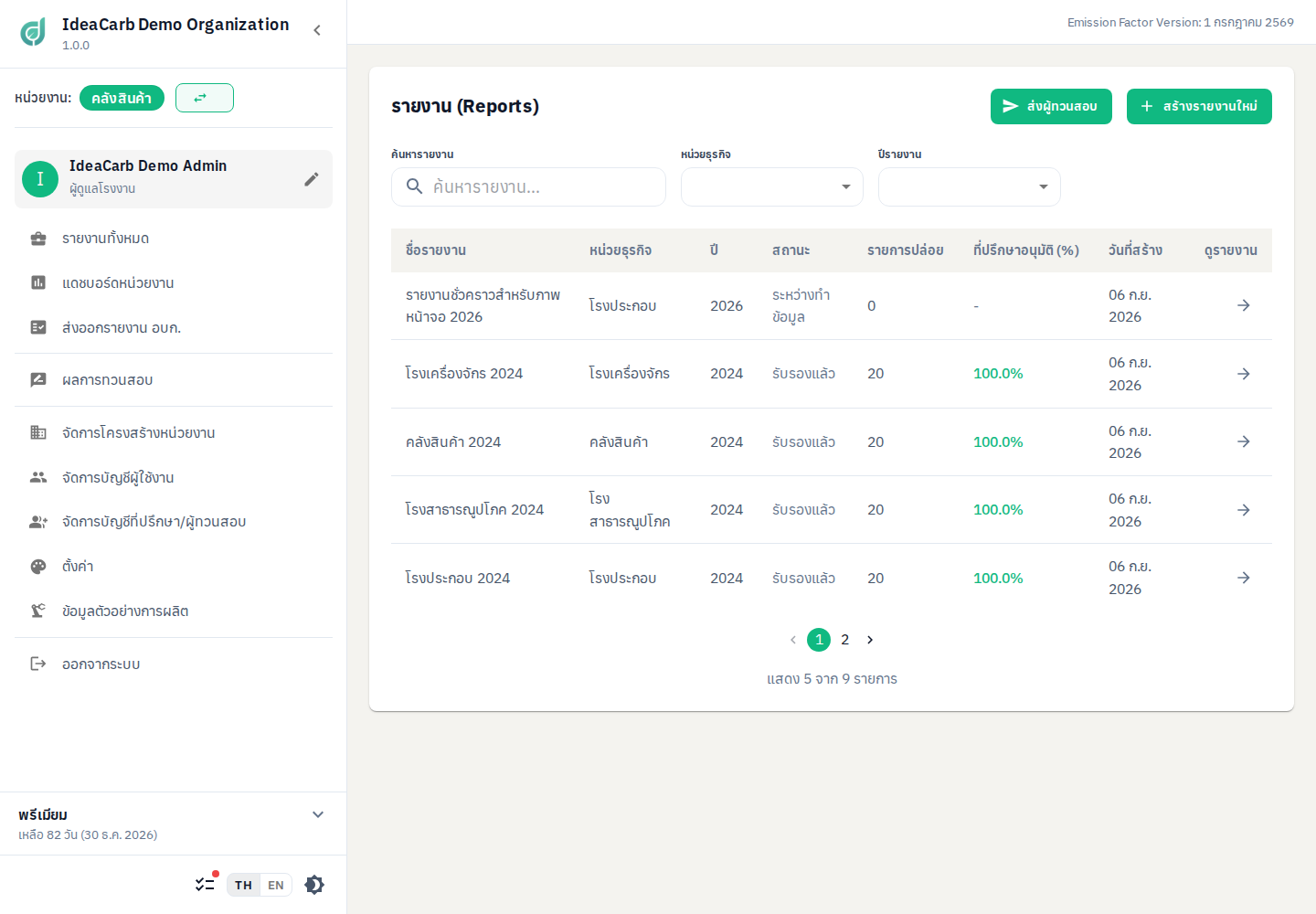Open ตั้งค่า settings menu item
The width and height of the screenshot is (1316, 914).
point(174,567)
